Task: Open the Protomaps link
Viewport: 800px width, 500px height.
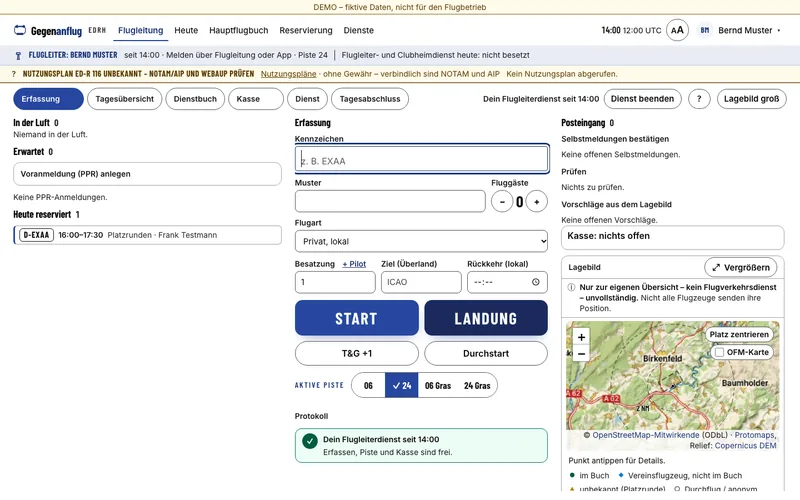Action: [755, 435]
